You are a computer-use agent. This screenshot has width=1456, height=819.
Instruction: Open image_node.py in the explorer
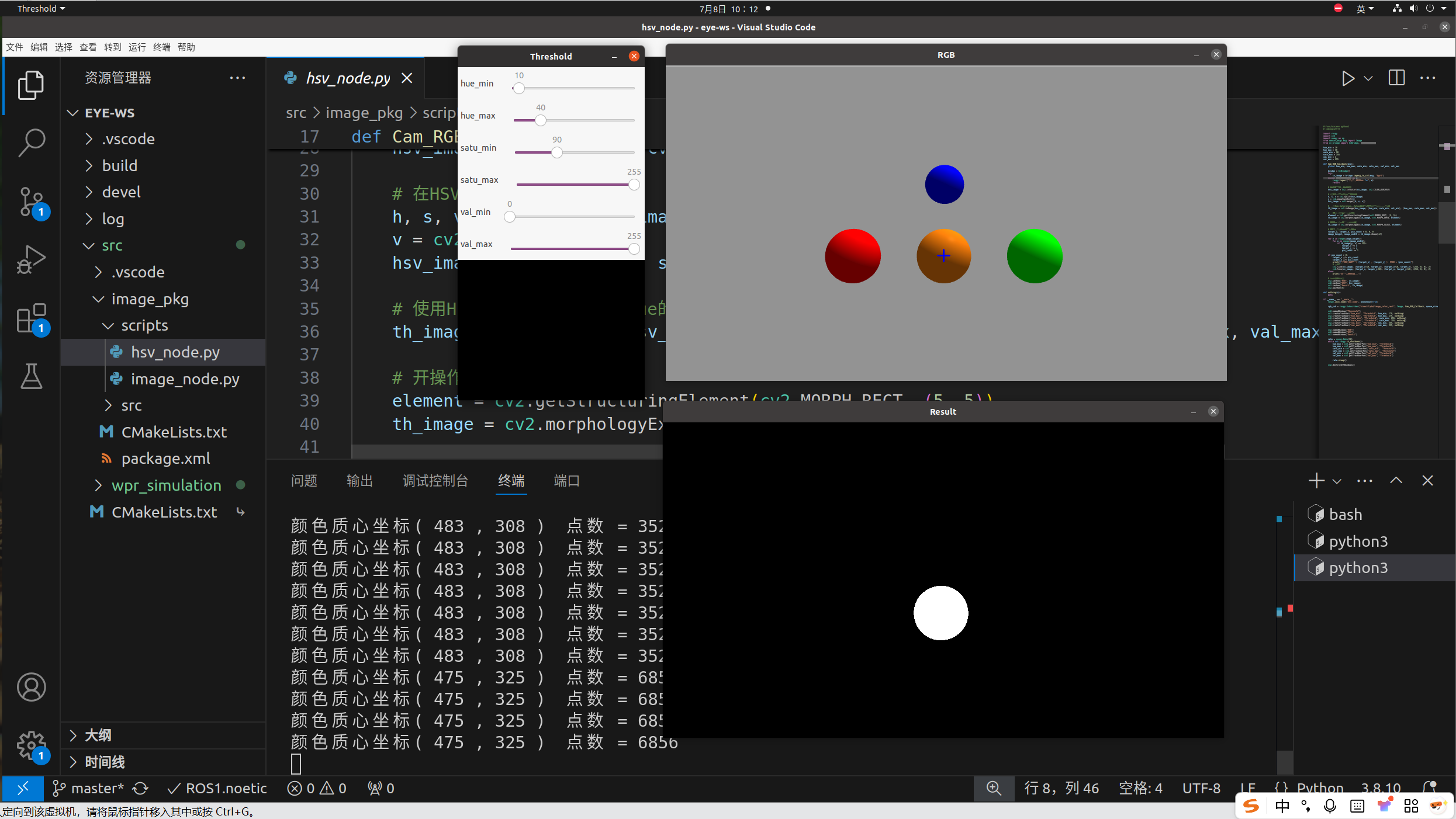185,379
